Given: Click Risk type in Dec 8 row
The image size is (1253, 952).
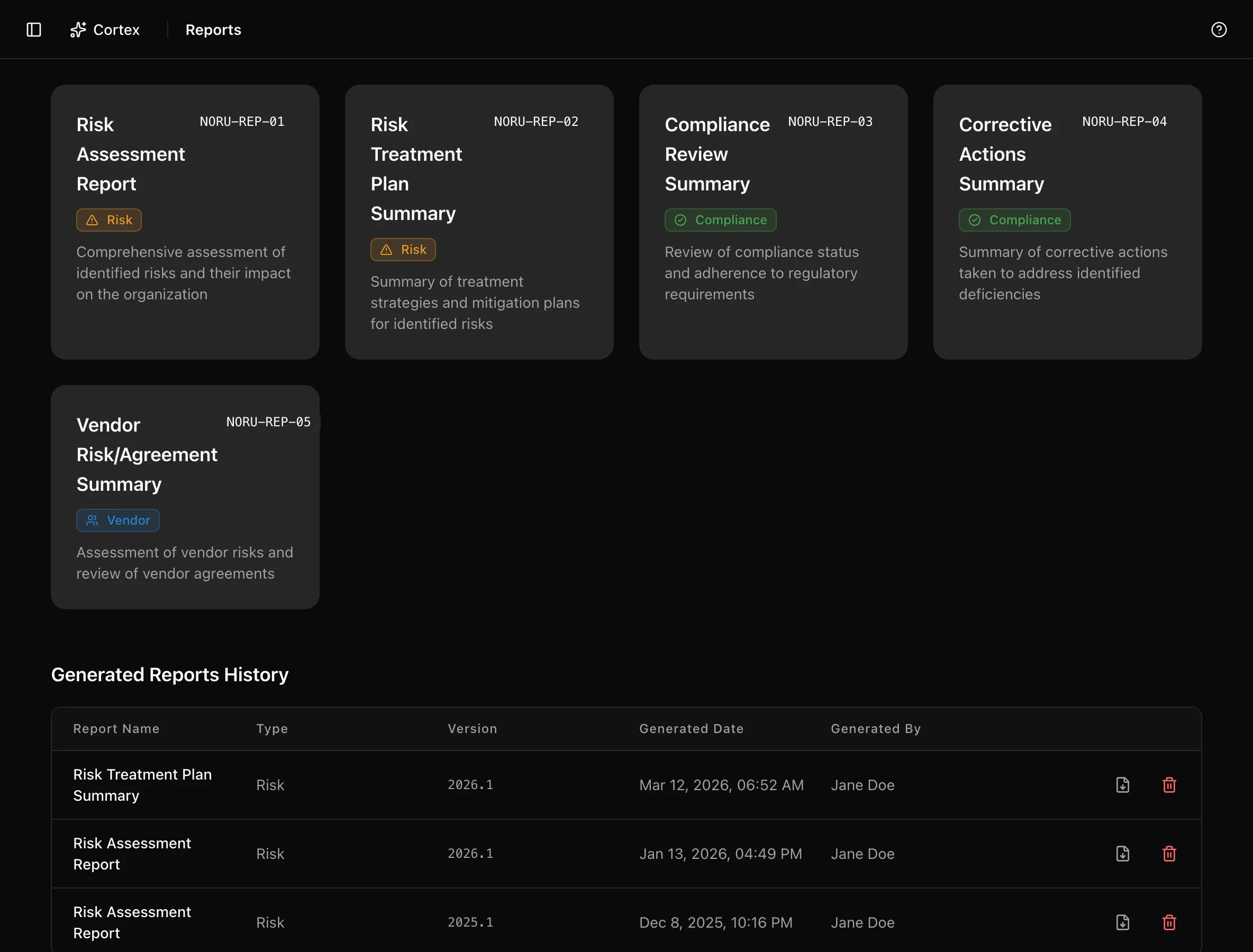Looking at the screenshot, I should point(270,922).
